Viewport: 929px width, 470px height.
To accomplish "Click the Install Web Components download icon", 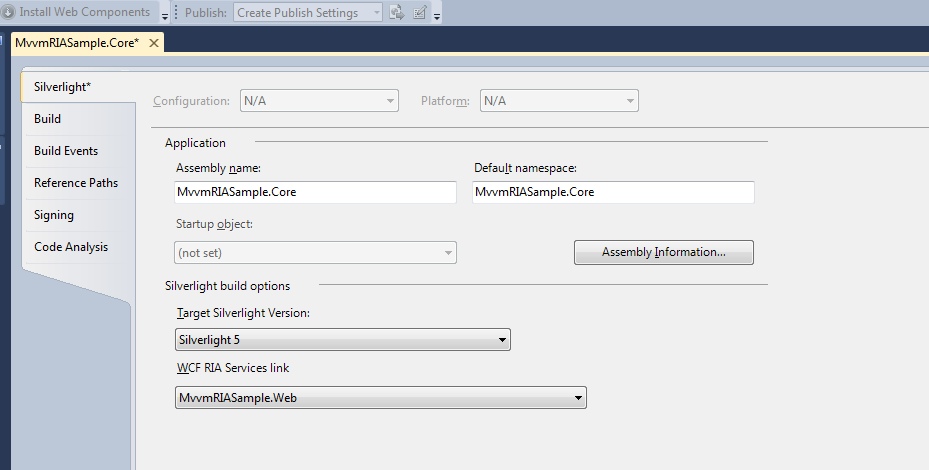I will coord(8,12).
